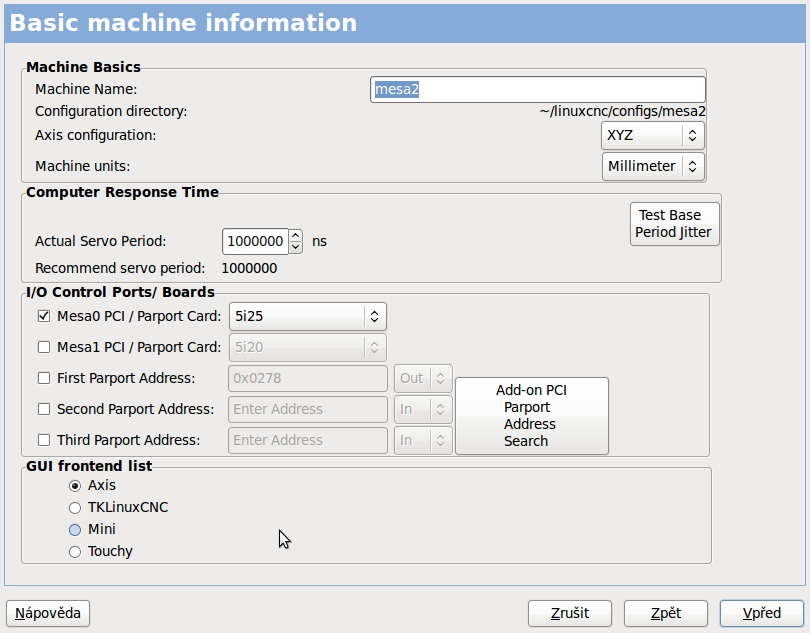Open the Axis configuration dropdown

point(653,135)
